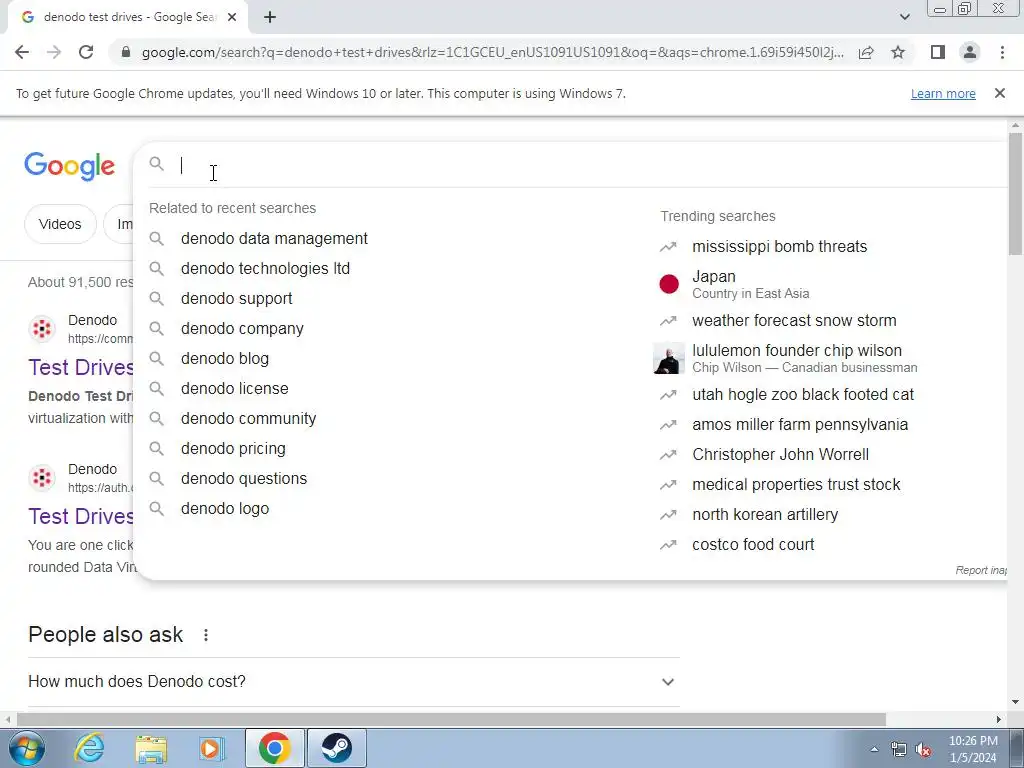Expand tab search dropdown arrow
The image size is (1024, 768).
(x=904, y=18)
